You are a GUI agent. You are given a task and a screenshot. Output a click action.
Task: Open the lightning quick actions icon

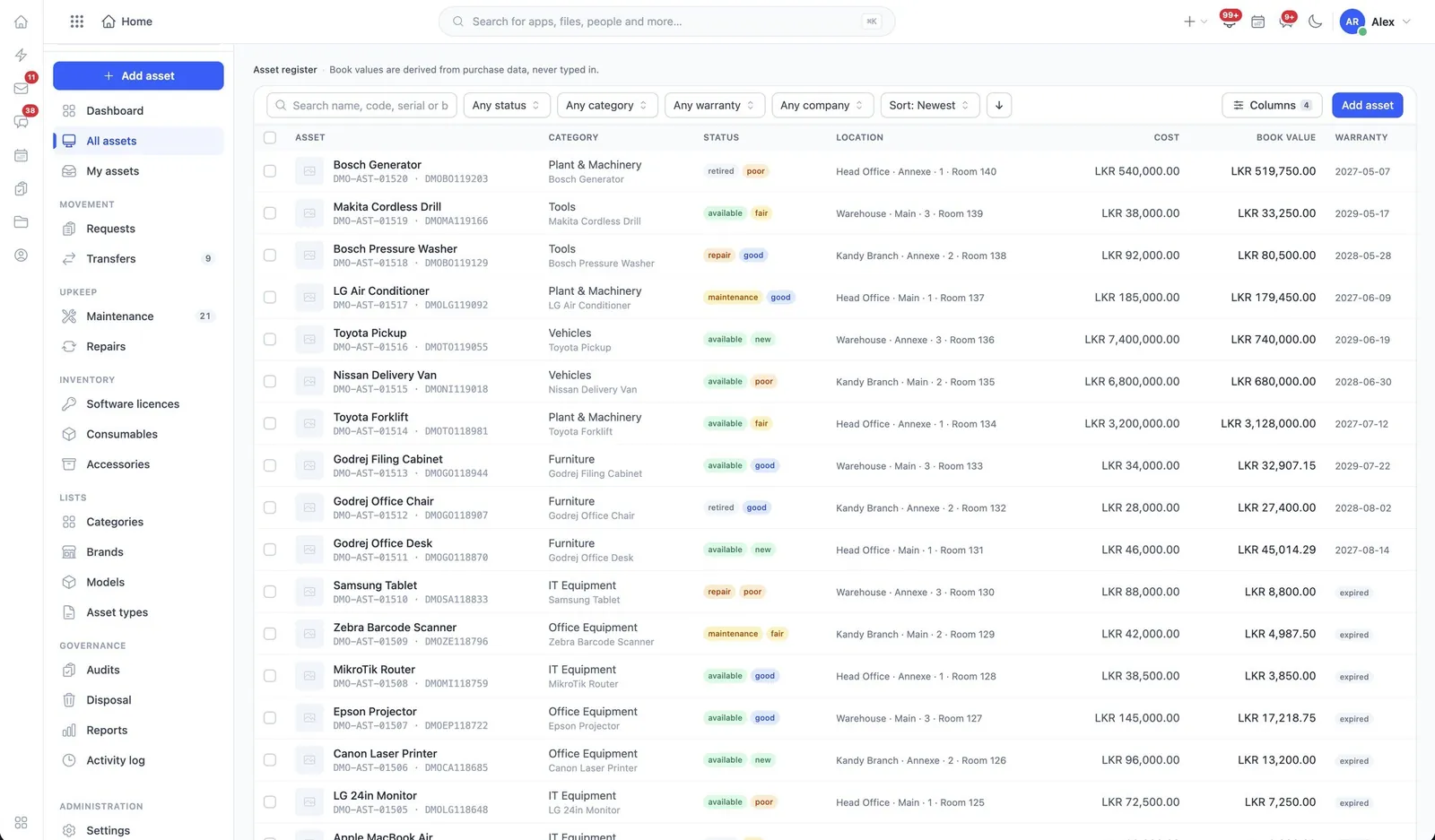[21, 55]
